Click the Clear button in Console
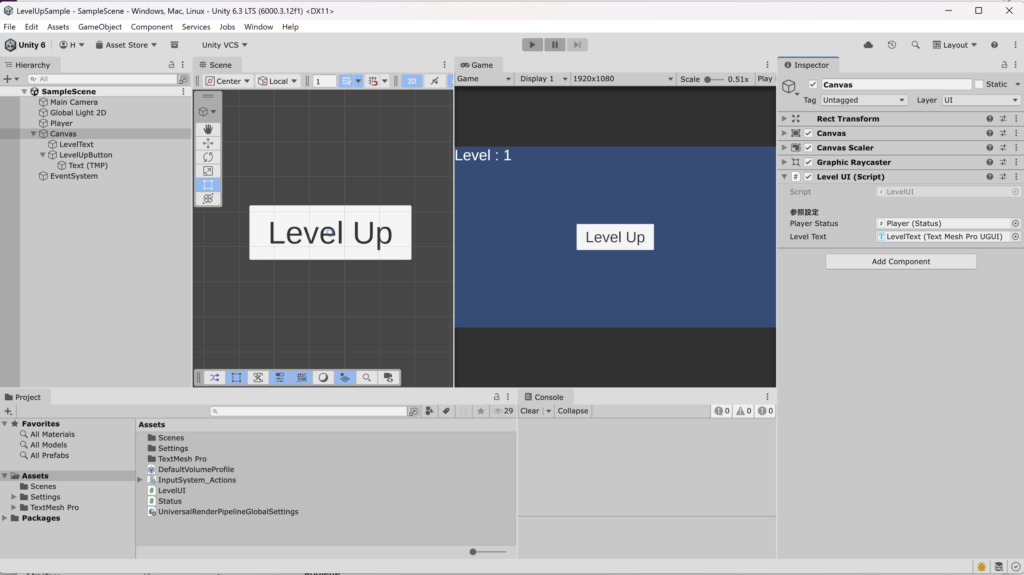Screen dimensions: 1024x575 [x=529, y=411]
